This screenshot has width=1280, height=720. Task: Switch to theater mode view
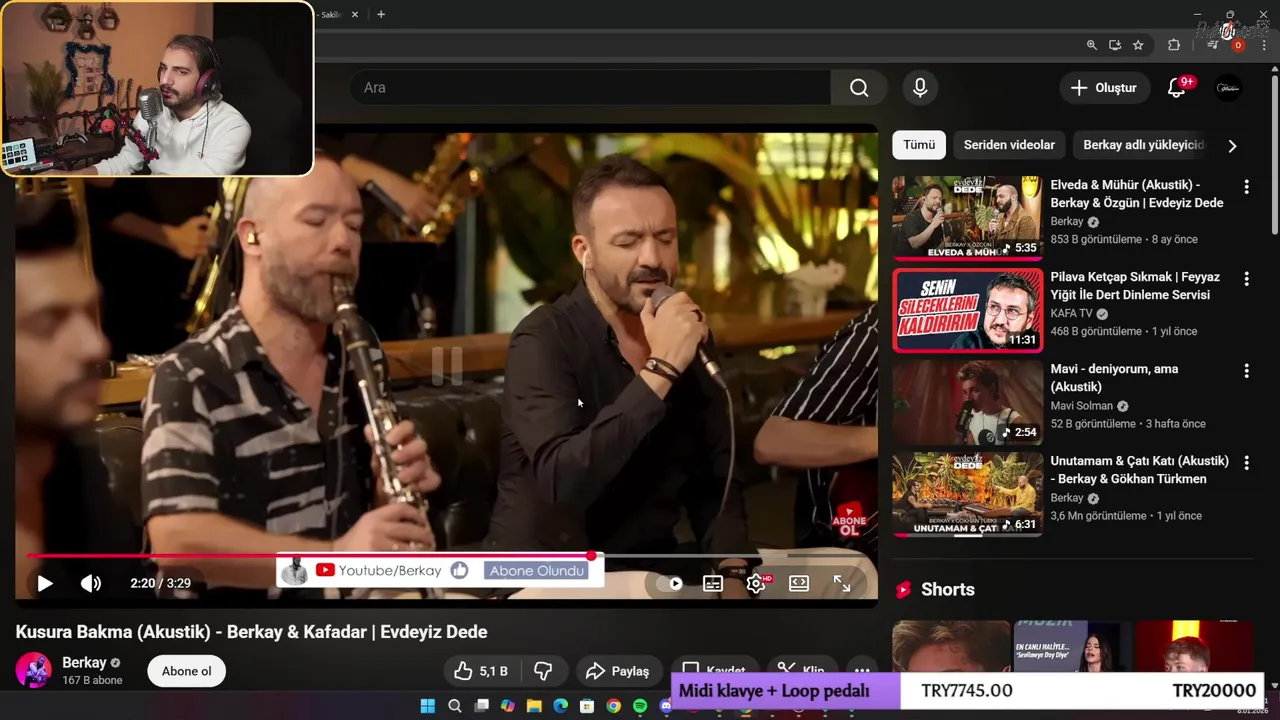[799, 584]
